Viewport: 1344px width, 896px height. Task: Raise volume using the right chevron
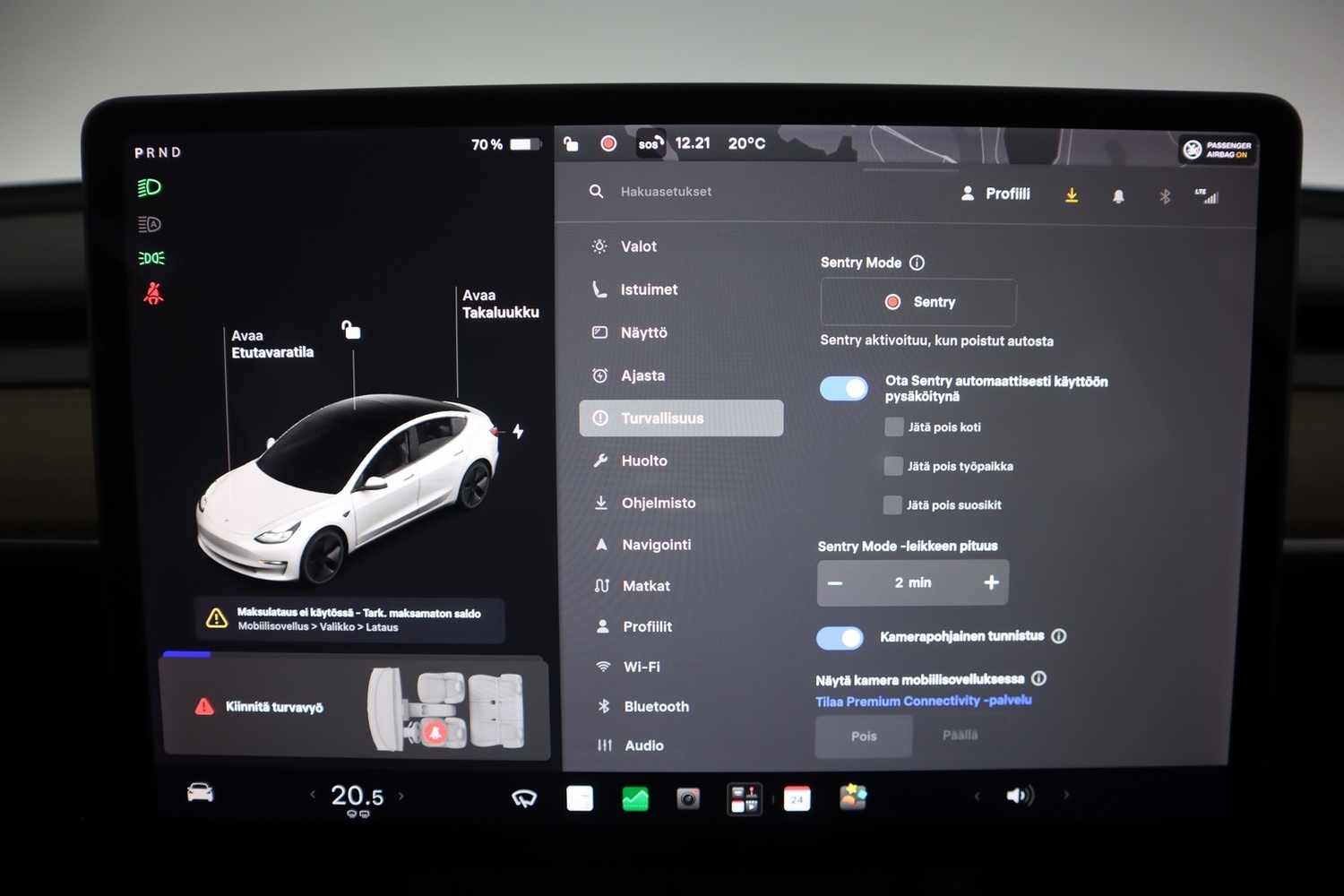(1066, 795)
